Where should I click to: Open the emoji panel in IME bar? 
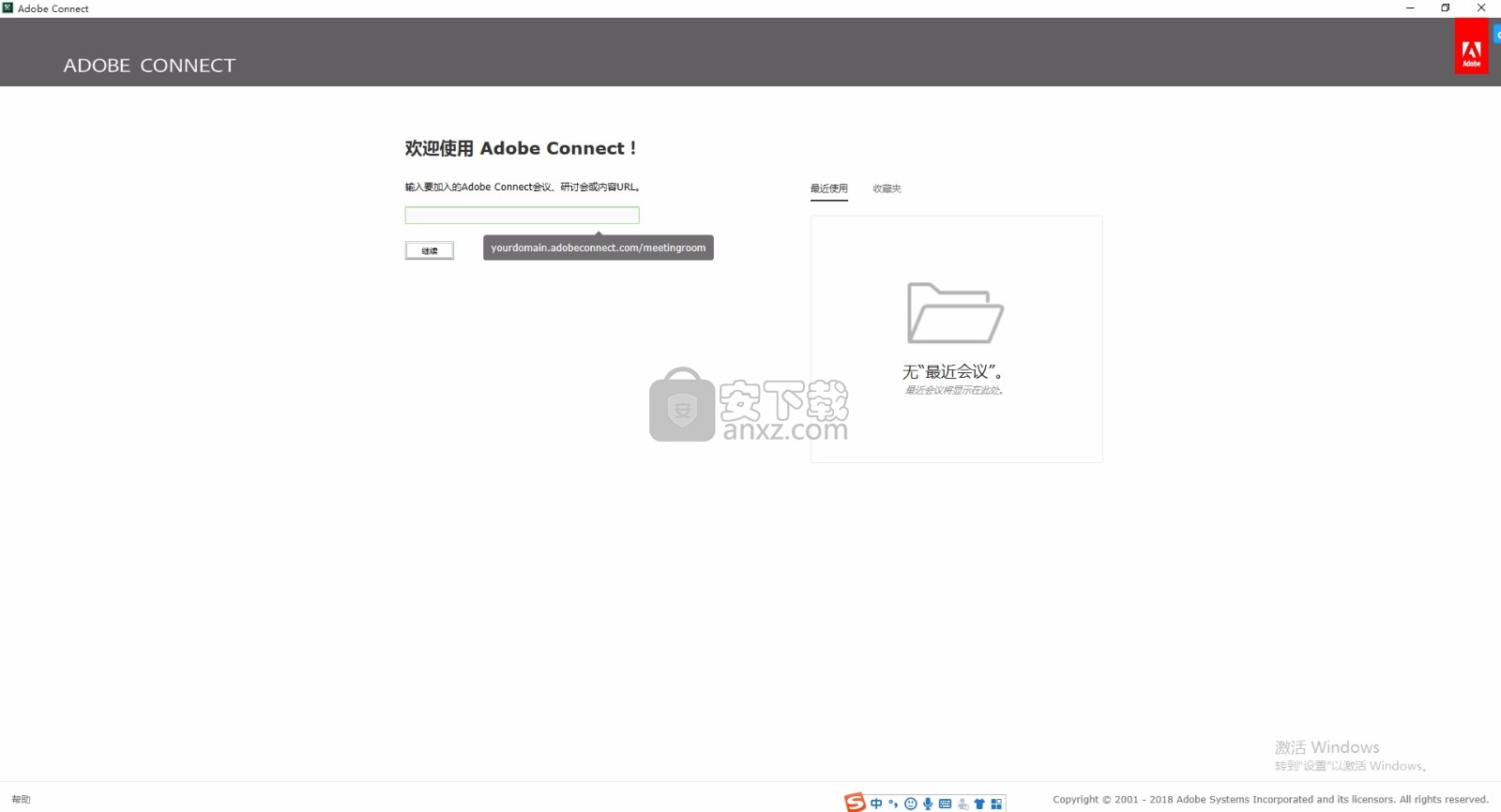coord(910,804)
